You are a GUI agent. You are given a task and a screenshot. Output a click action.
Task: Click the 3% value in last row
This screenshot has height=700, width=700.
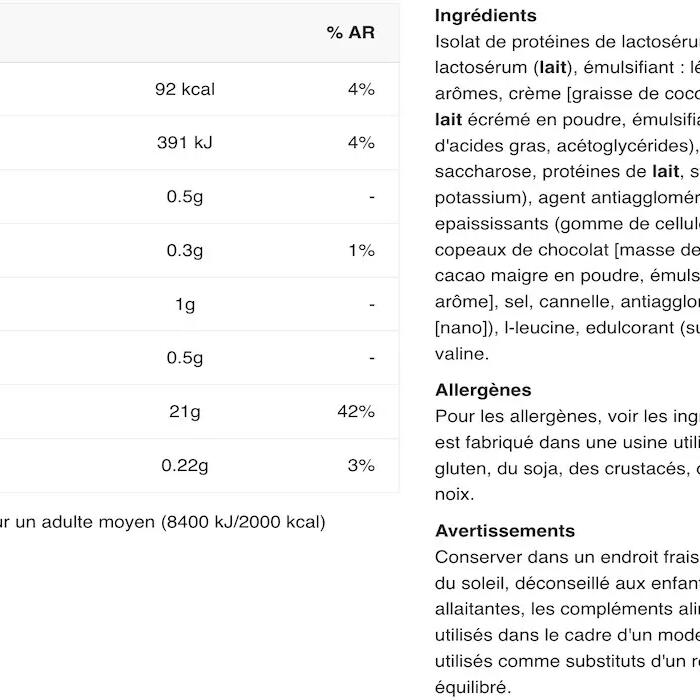tap(361, 466)
